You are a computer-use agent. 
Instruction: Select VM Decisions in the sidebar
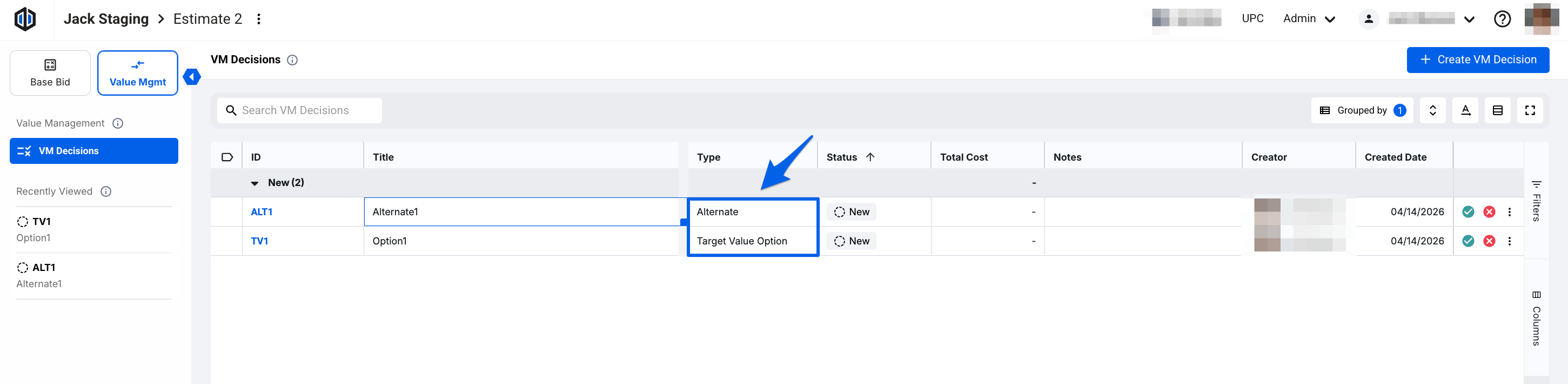point(93,150)
